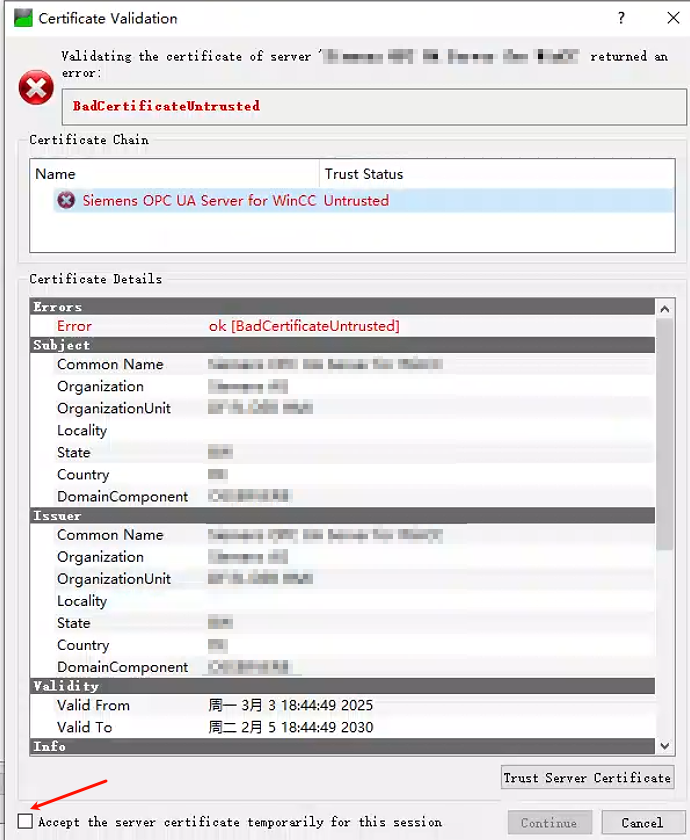
Task: Click the Valid From date value
Action: coord(290,705)
